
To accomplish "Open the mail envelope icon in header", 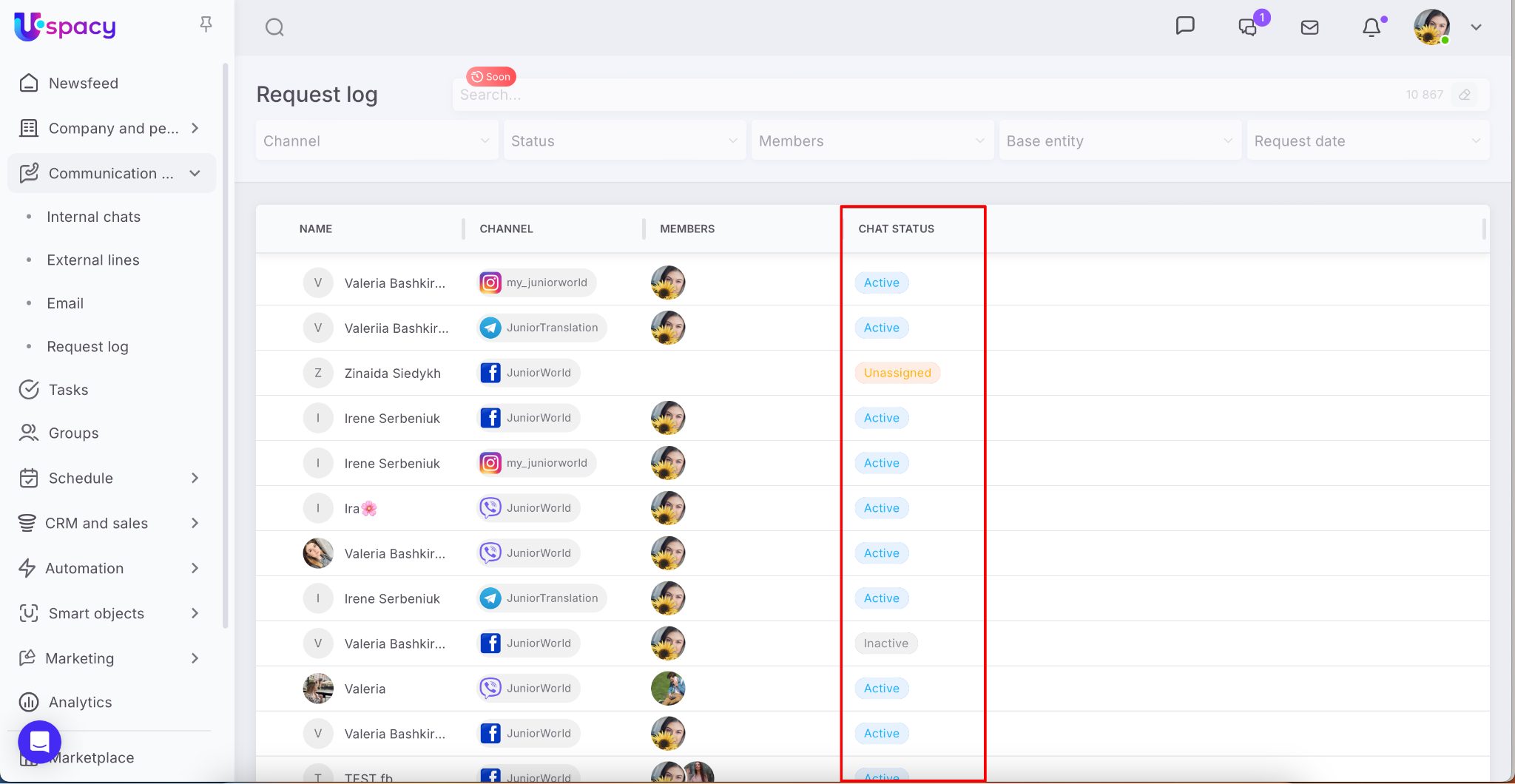I will 1309,27.
